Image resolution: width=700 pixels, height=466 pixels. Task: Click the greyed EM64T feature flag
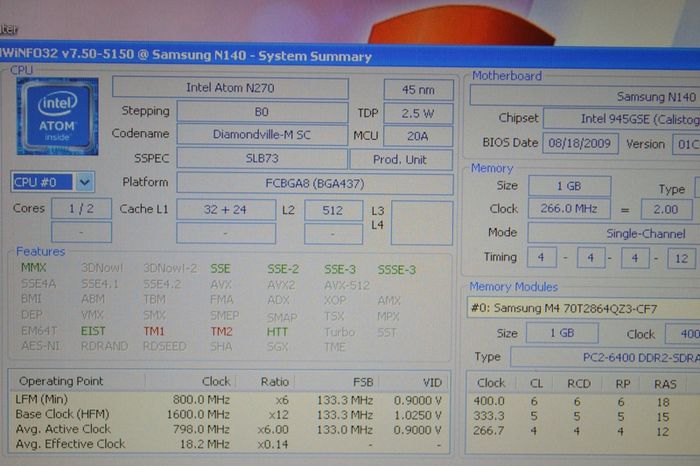click(39, 331)
